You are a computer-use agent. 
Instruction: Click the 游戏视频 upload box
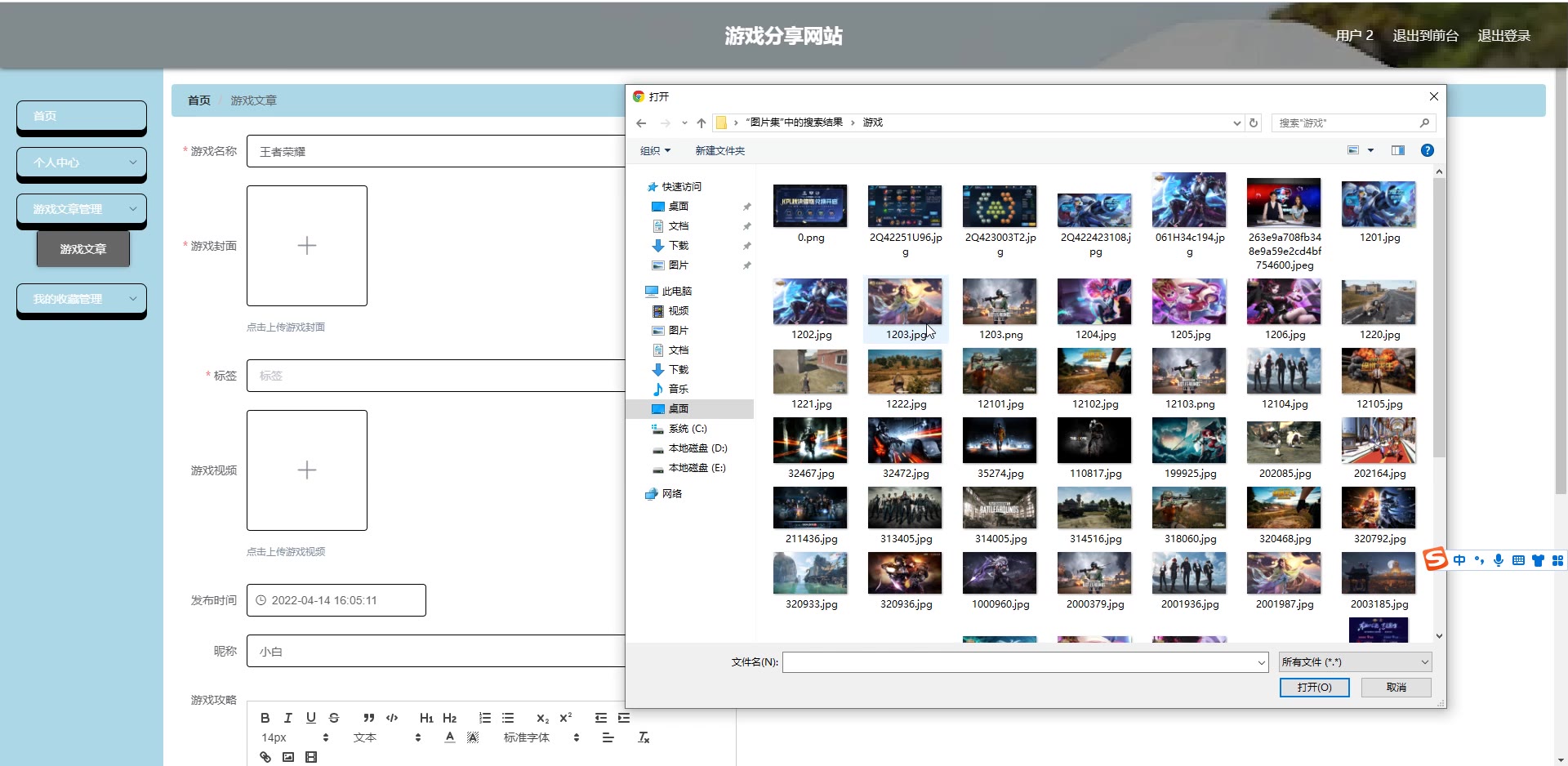click(307, 470)
